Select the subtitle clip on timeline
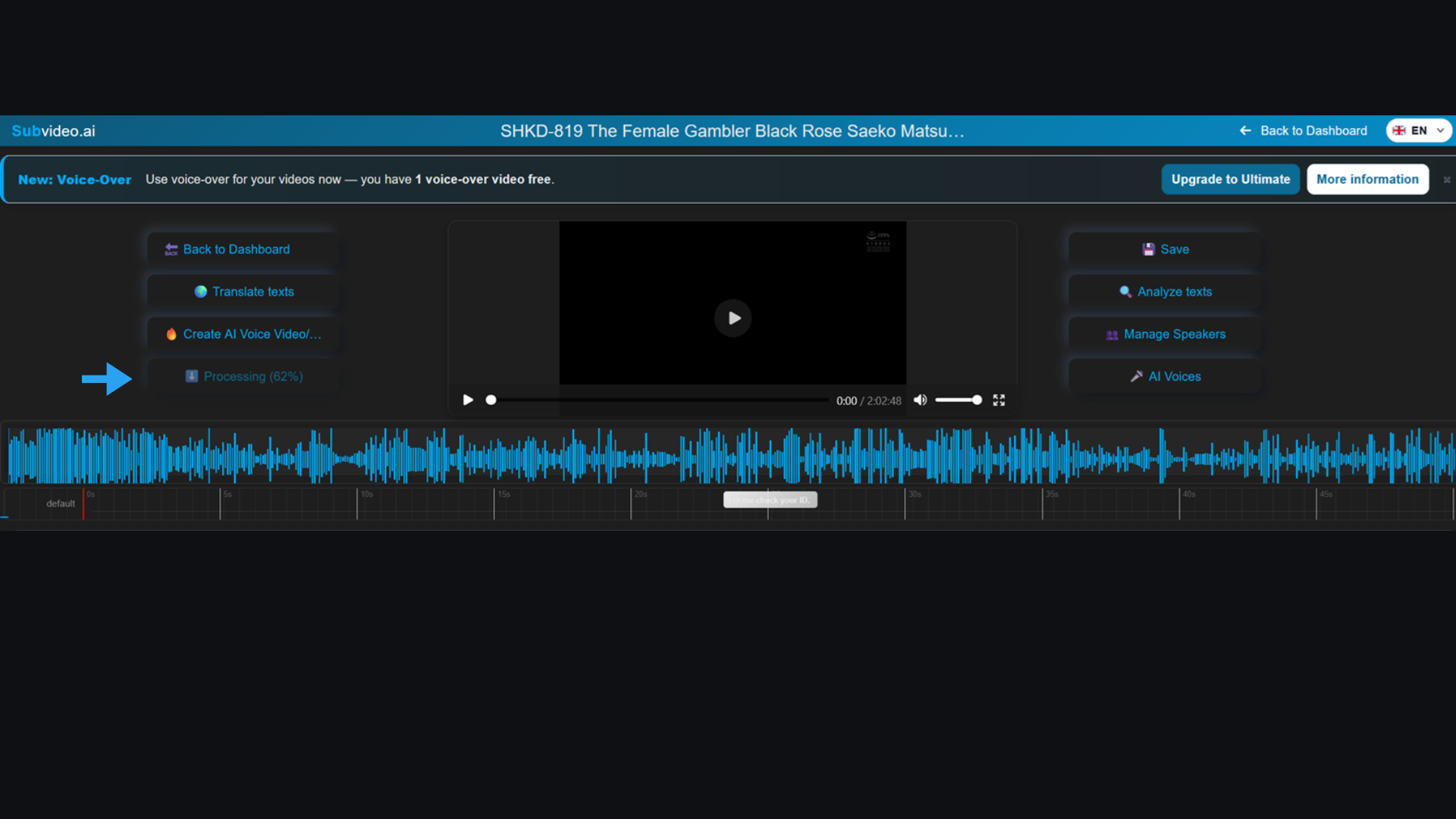The height and width of the screenshot is (819, 1456). 770,500
